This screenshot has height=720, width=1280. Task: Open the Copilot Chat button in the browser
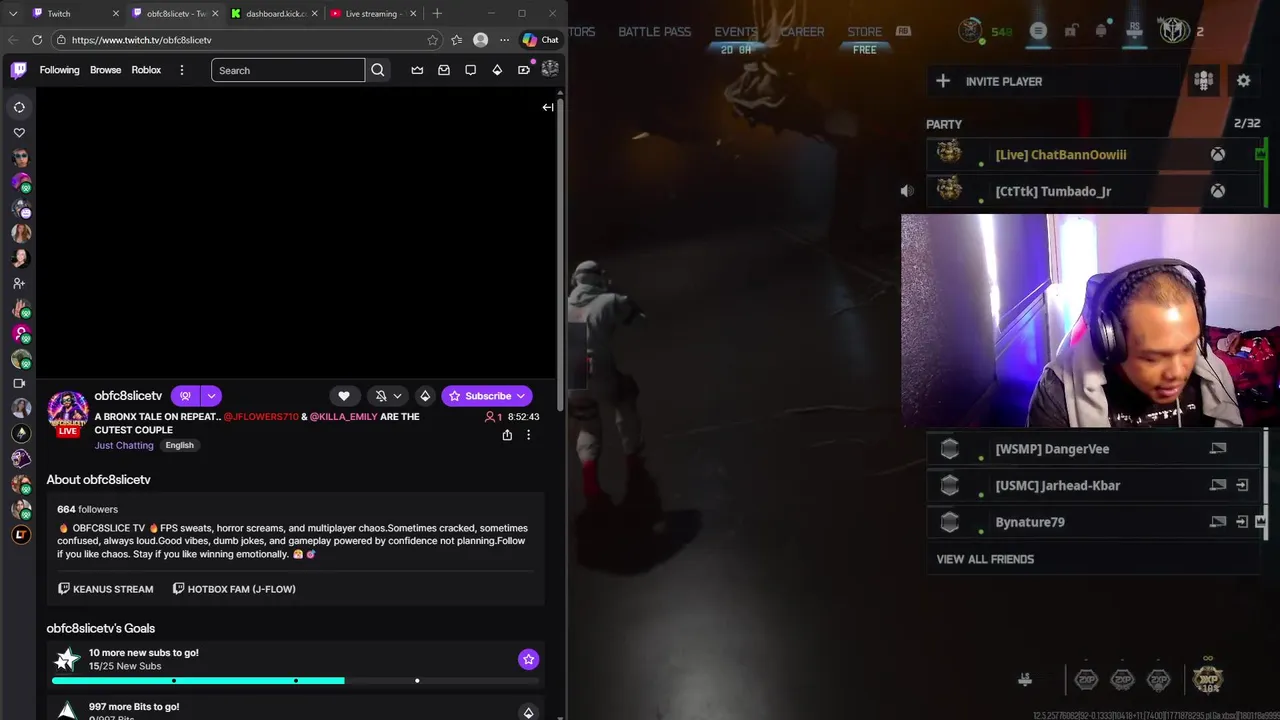(x=541, y=40)
